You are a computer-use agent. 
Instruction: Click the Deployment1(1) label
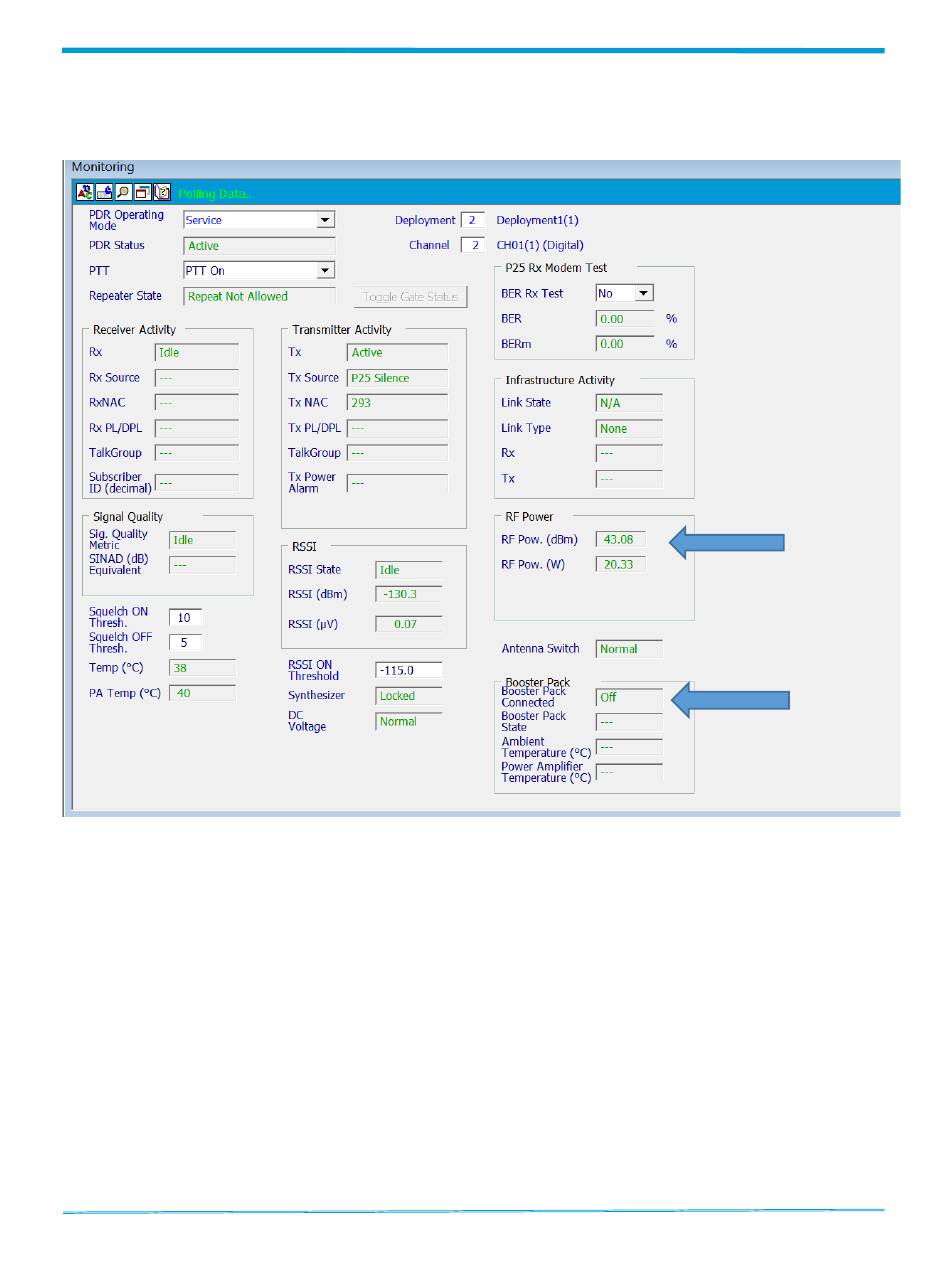pos(538,220)
